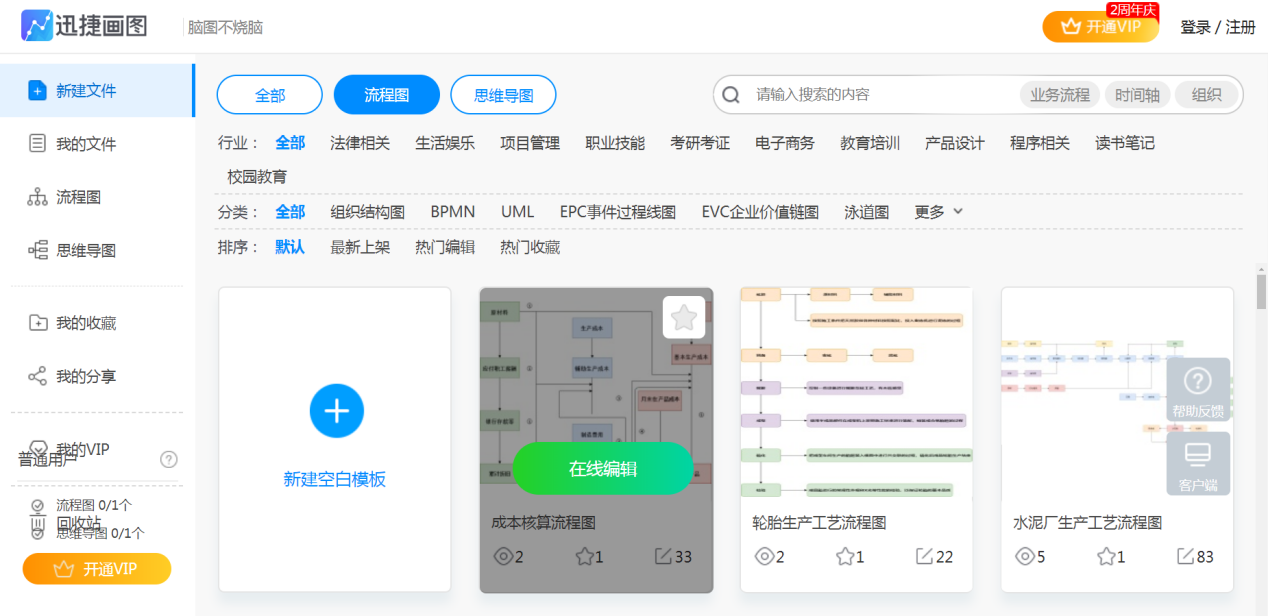Click the 我的收藏 folder icon
Screen dimensions: 1268x616
37,323
